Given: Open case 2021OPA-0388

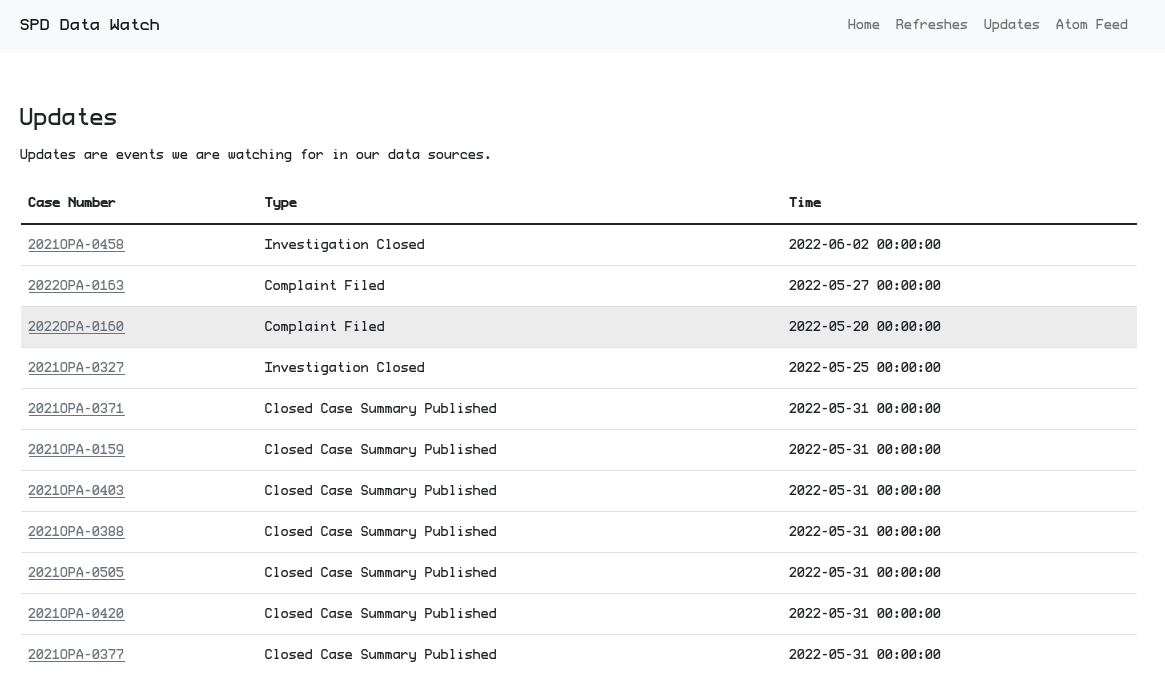Looking at the screenshot, I should click(x=76, y=531).
